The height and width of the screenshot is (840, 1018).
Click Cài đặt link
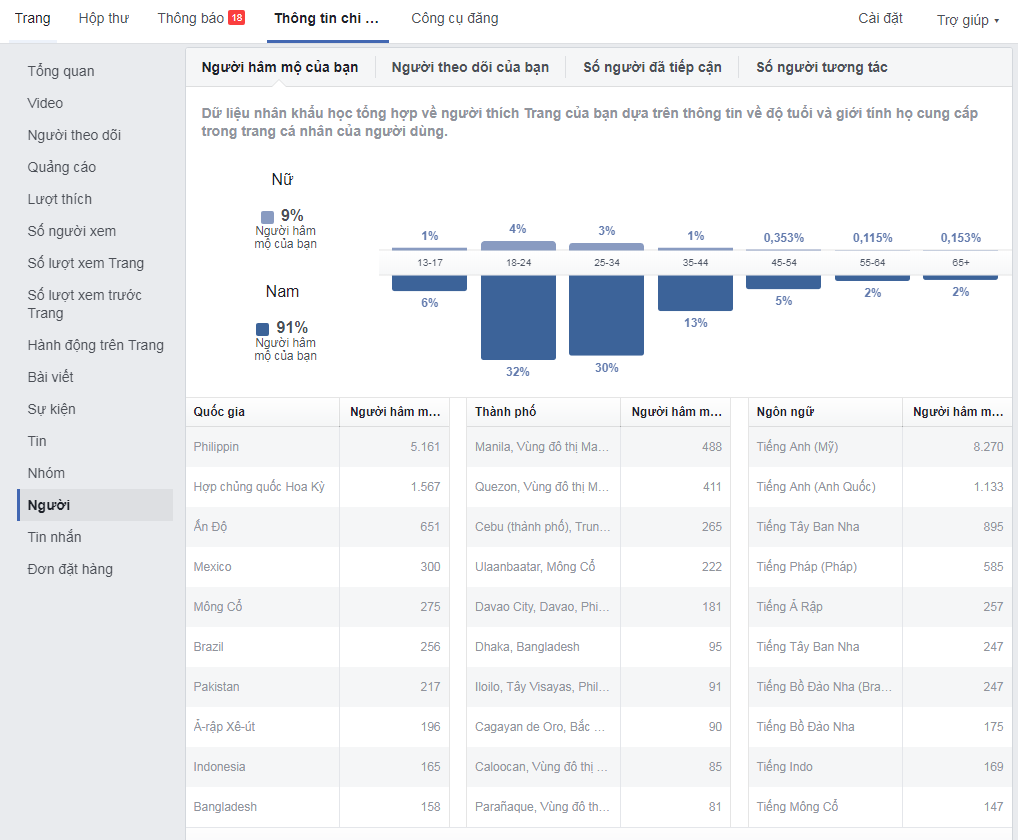click(880, 18)
